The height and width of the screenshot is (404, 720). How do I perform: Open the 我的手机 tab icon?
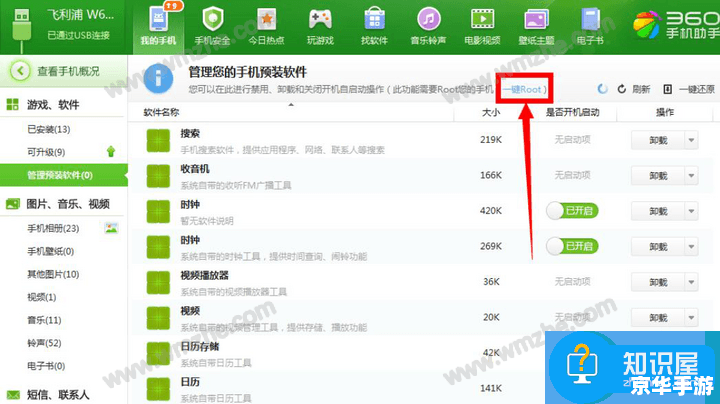point(158,19)
